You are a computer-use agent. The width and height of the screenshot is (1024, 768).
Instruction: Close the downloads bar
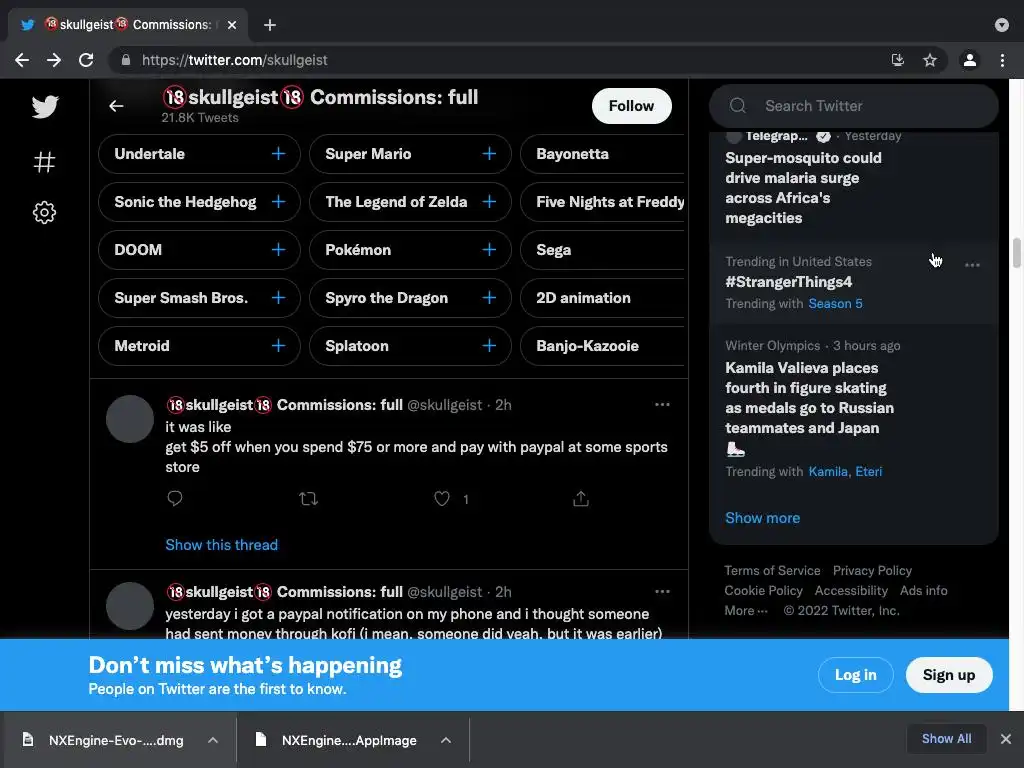point(1006,739)
